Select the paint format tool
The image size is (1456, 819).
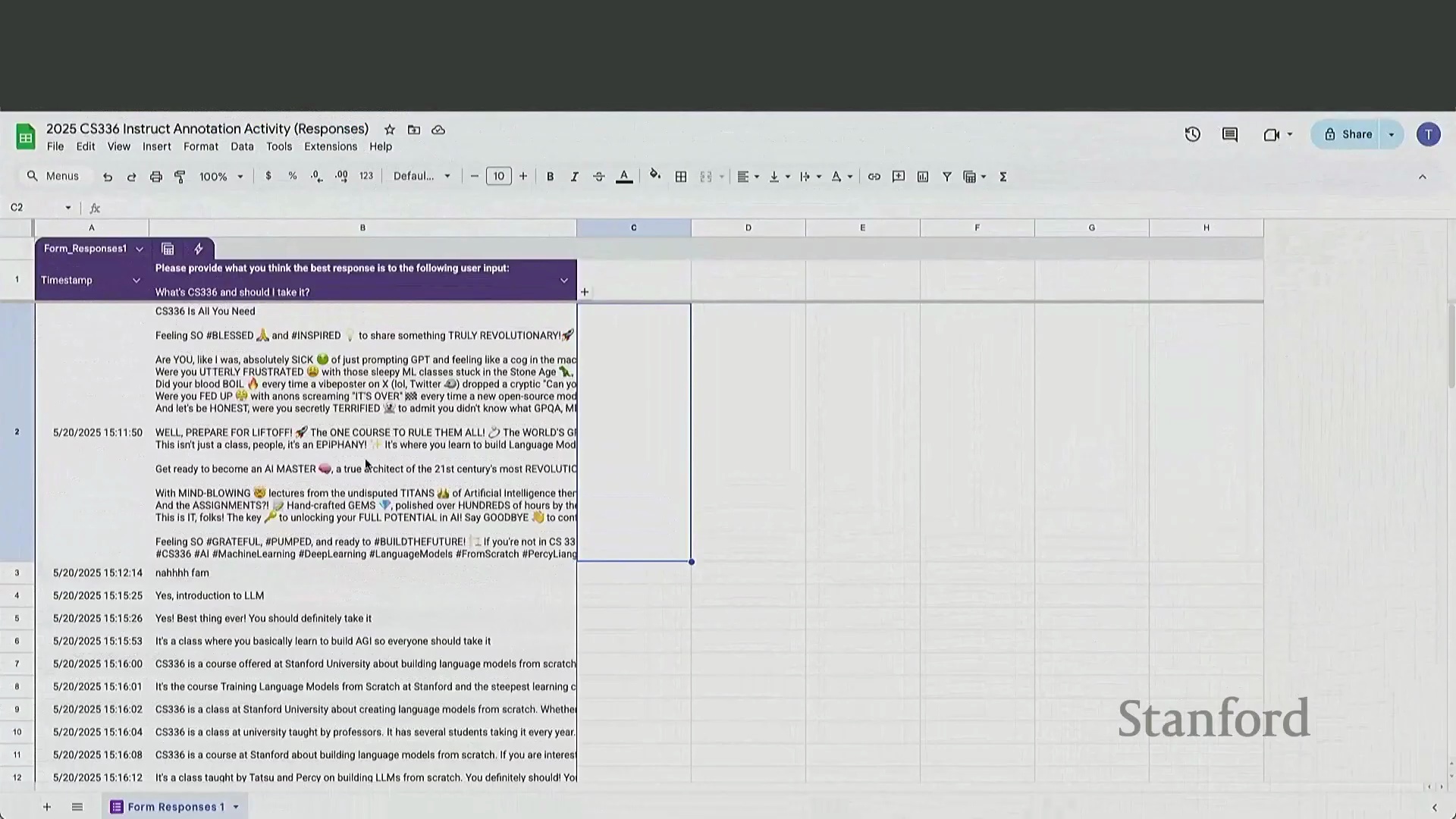[180, 177]
